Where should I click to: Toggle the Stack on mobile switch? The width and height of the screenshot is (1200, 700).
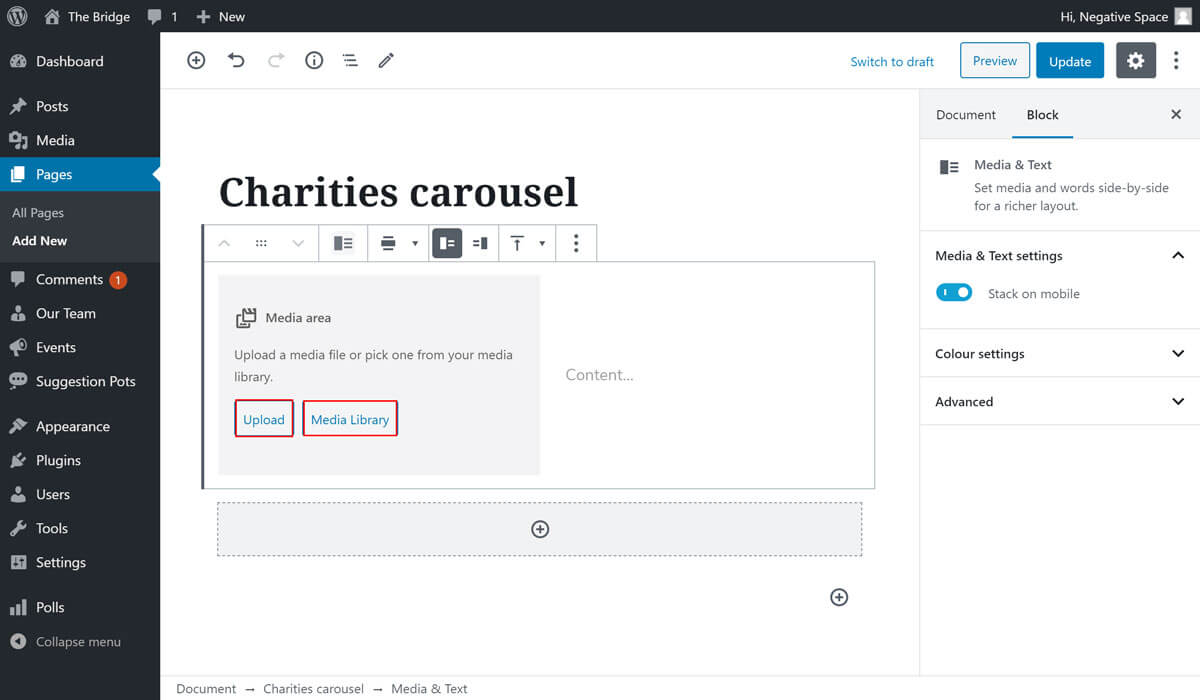(954, 293)
